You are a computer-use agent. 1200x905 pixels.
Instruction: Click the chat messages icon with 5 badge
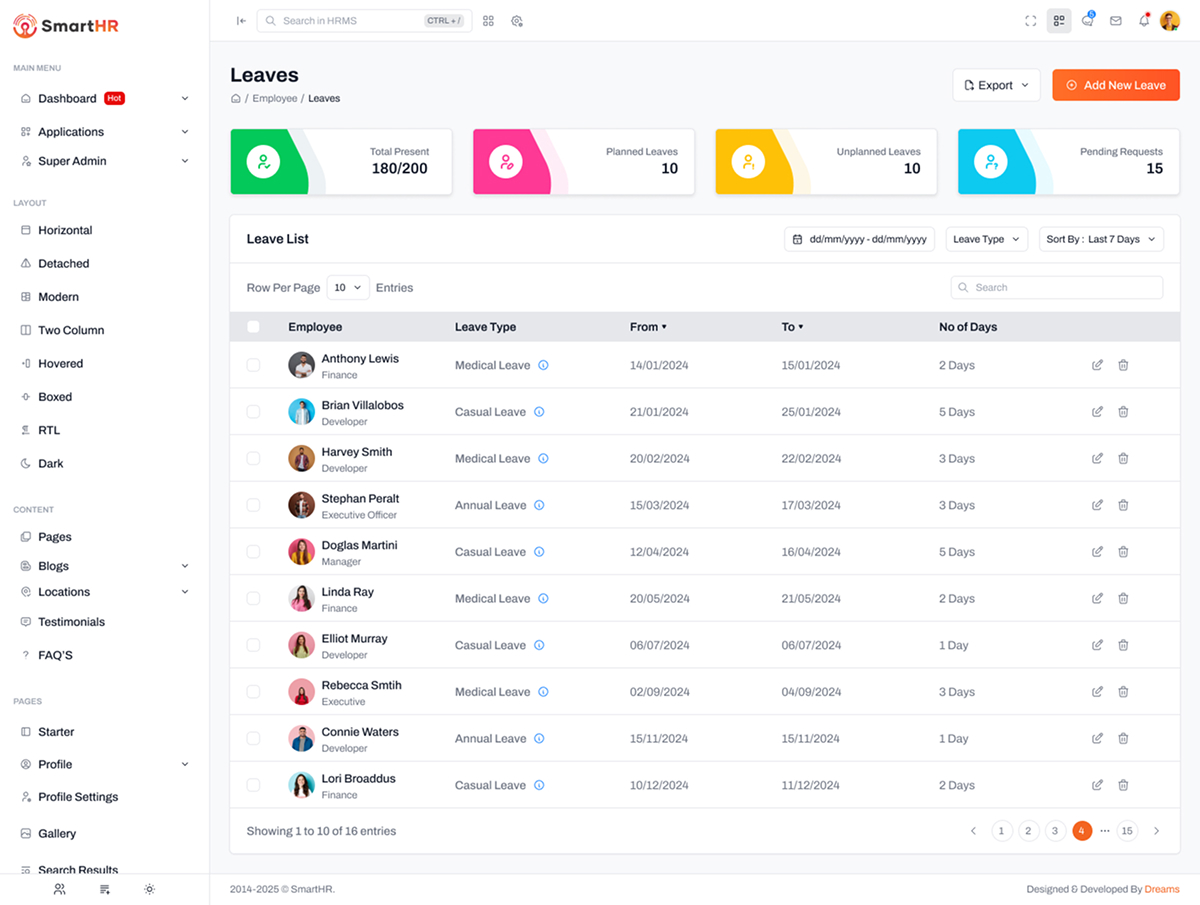1088,20
